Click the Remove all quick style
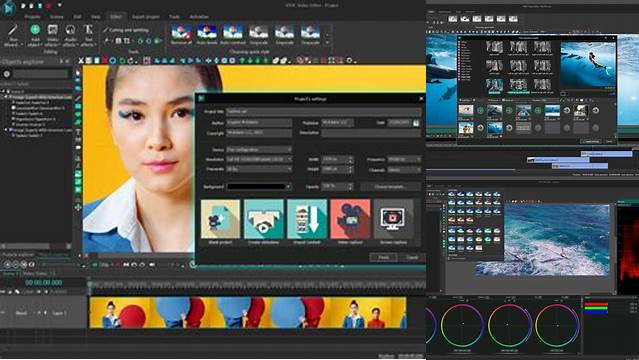 coord(181,34)
